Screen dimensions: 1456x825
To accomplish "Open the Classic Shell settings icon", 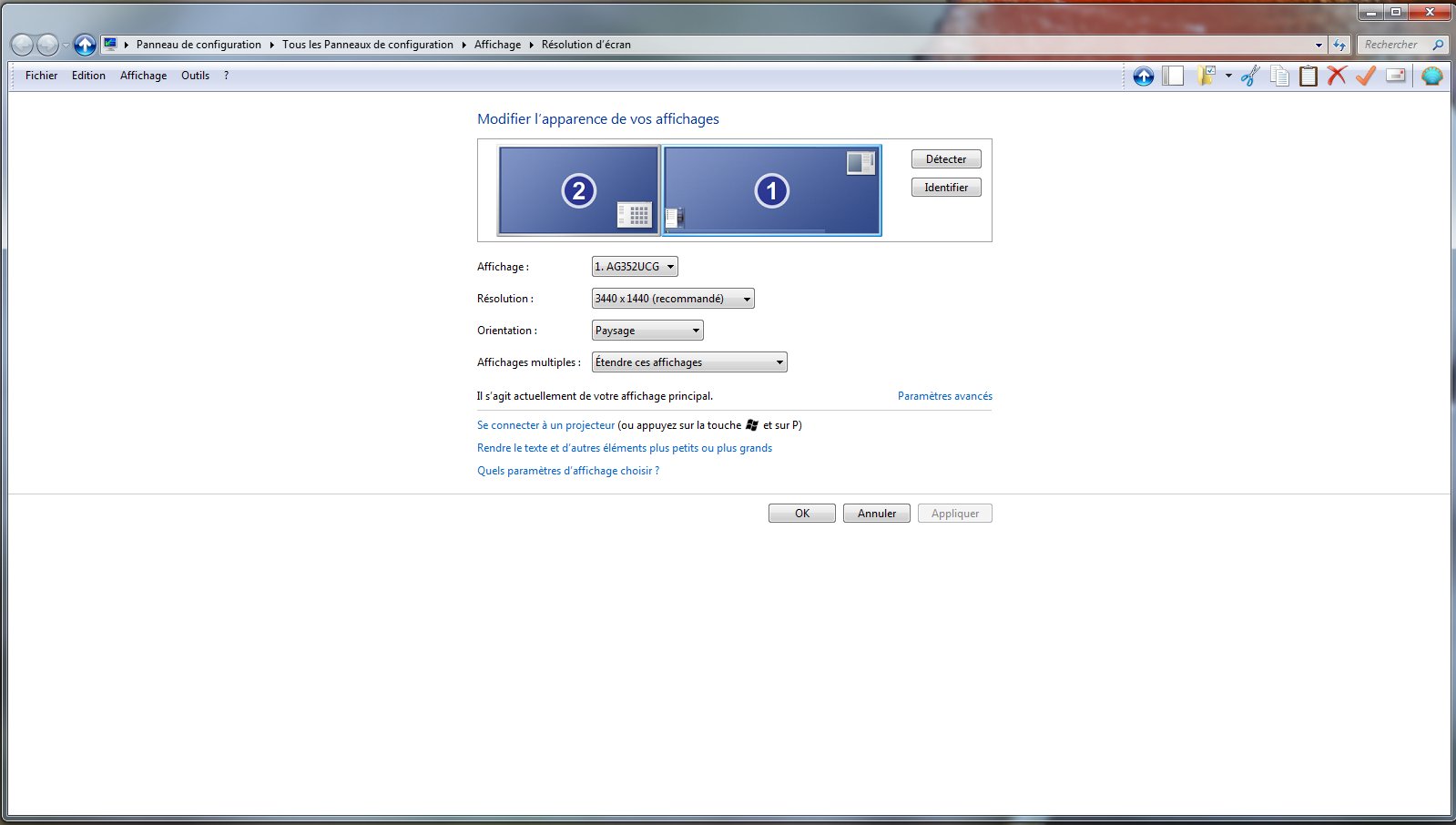I will pos(1432,76).
